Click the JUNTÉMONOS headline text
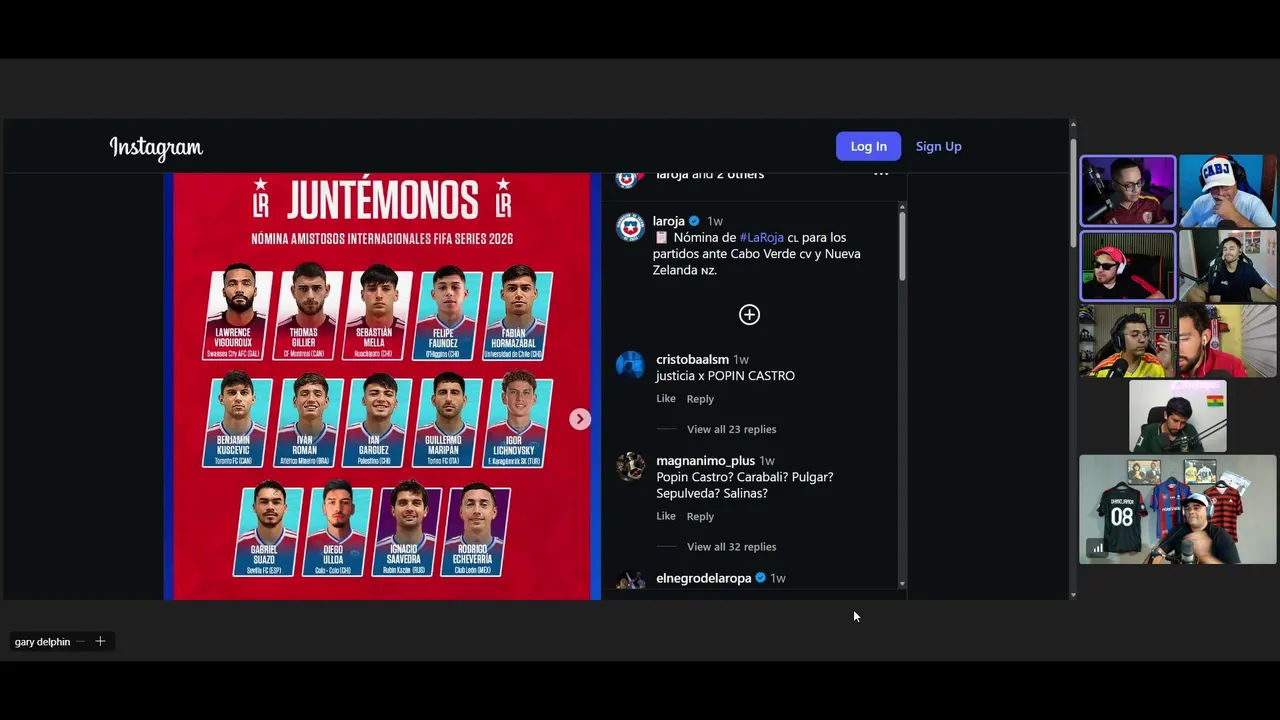The height and width of the screenshot is (720, 1280). (382, 199)
